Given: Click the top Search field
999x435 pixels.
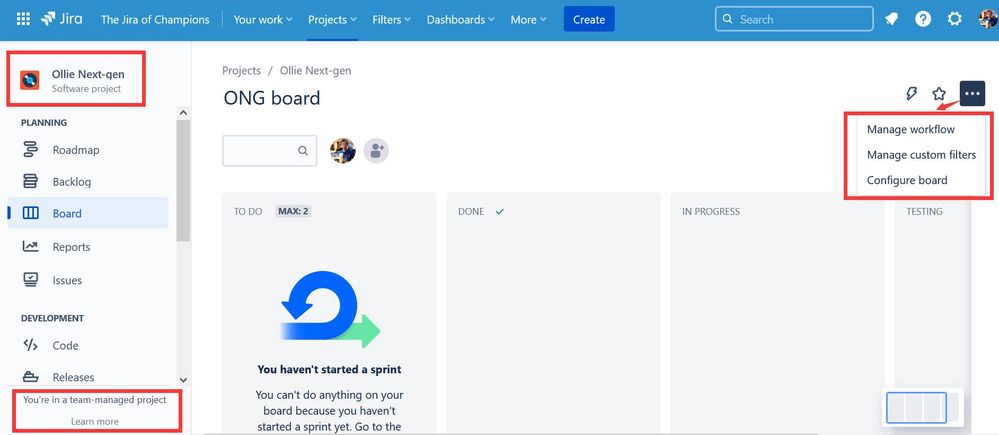Looking at the screenshot, I should [x=794, y=19].
